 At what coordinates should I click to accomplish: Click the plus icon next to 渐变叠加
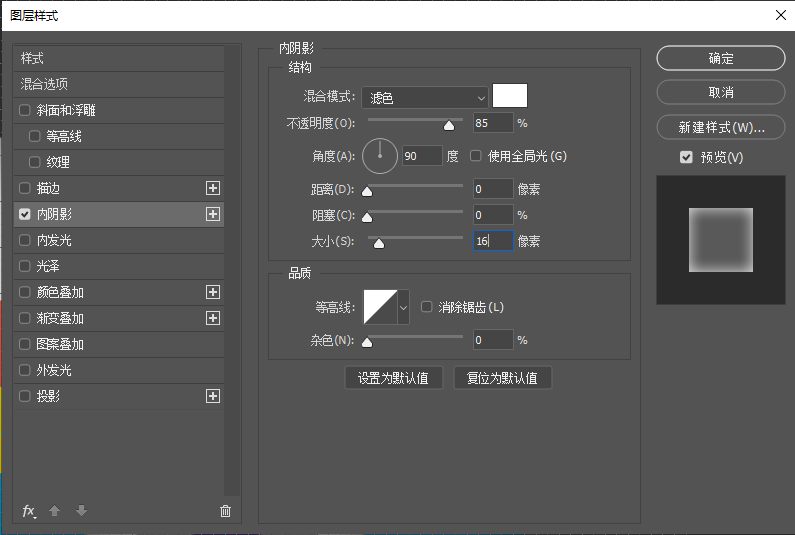tap(213, 318)
